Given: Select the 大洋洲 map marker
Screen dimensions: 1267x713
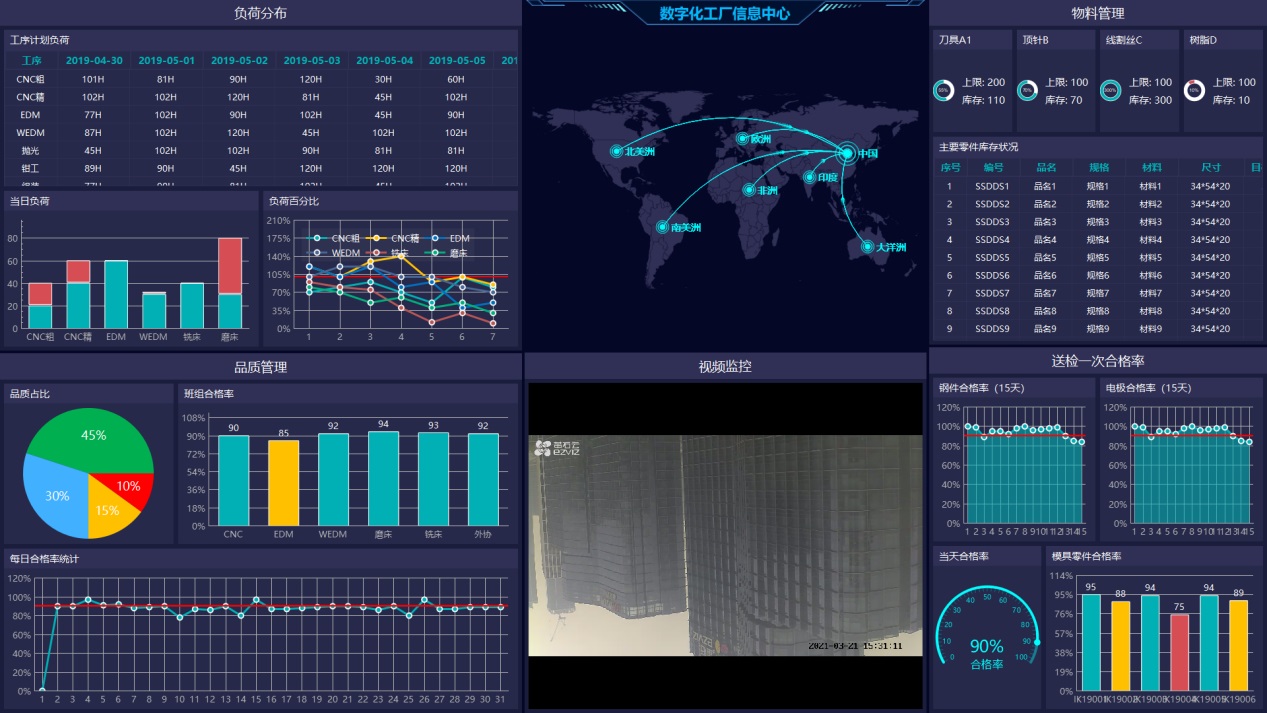Looking at the screenshot, I should pos(867,246).
